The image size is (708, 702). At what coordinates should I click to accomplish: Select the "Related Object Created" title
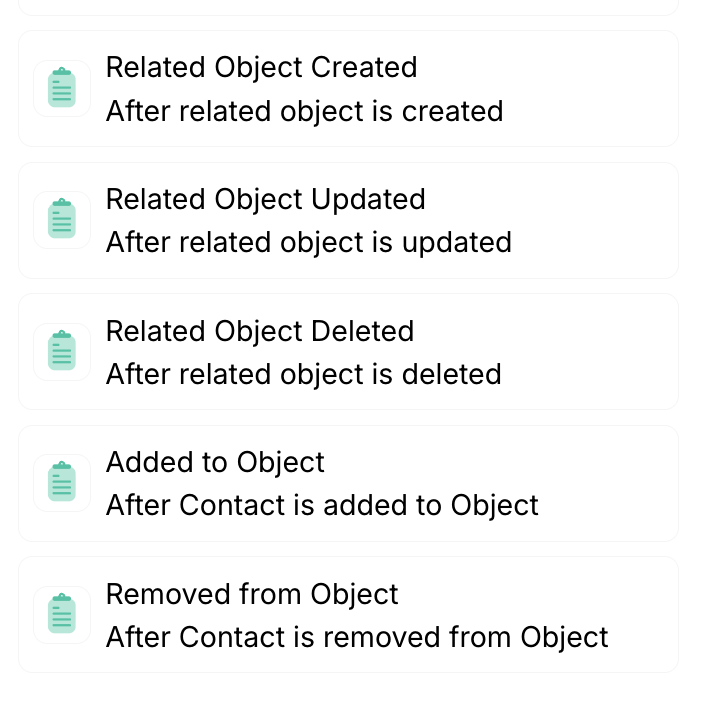(261, 67)
